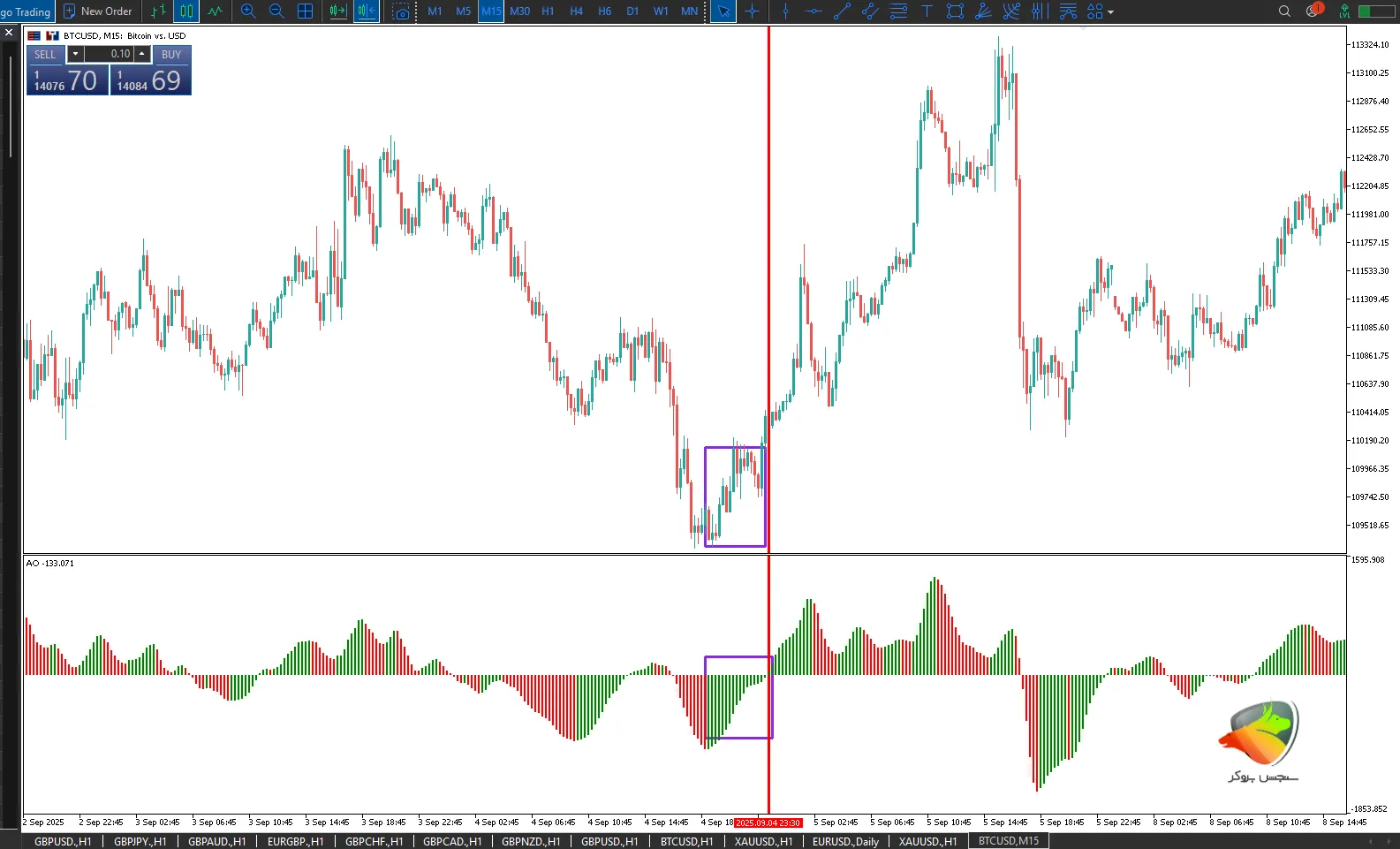The height and width of the screenshot is (849, 1400).
Task: Decrease lot volume with down arrow
Action: [74, 55]
